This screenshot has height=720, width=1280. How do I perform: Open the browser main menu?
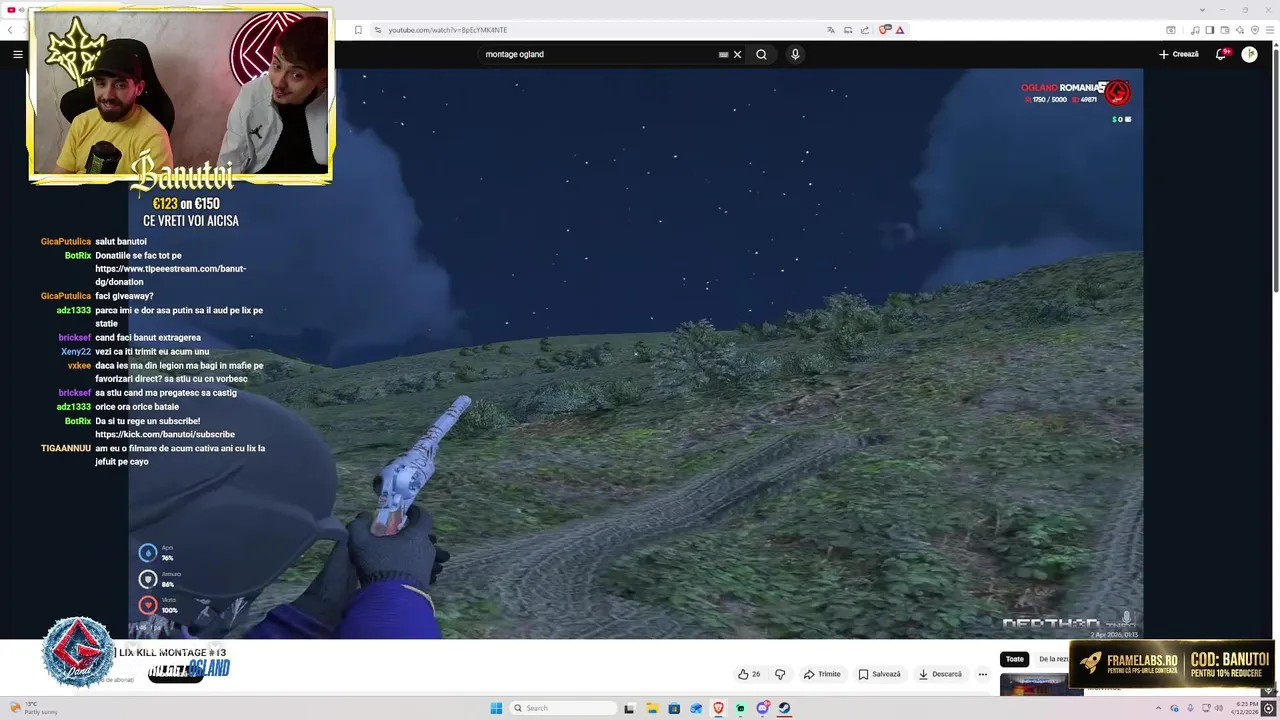coord(1269,30)
